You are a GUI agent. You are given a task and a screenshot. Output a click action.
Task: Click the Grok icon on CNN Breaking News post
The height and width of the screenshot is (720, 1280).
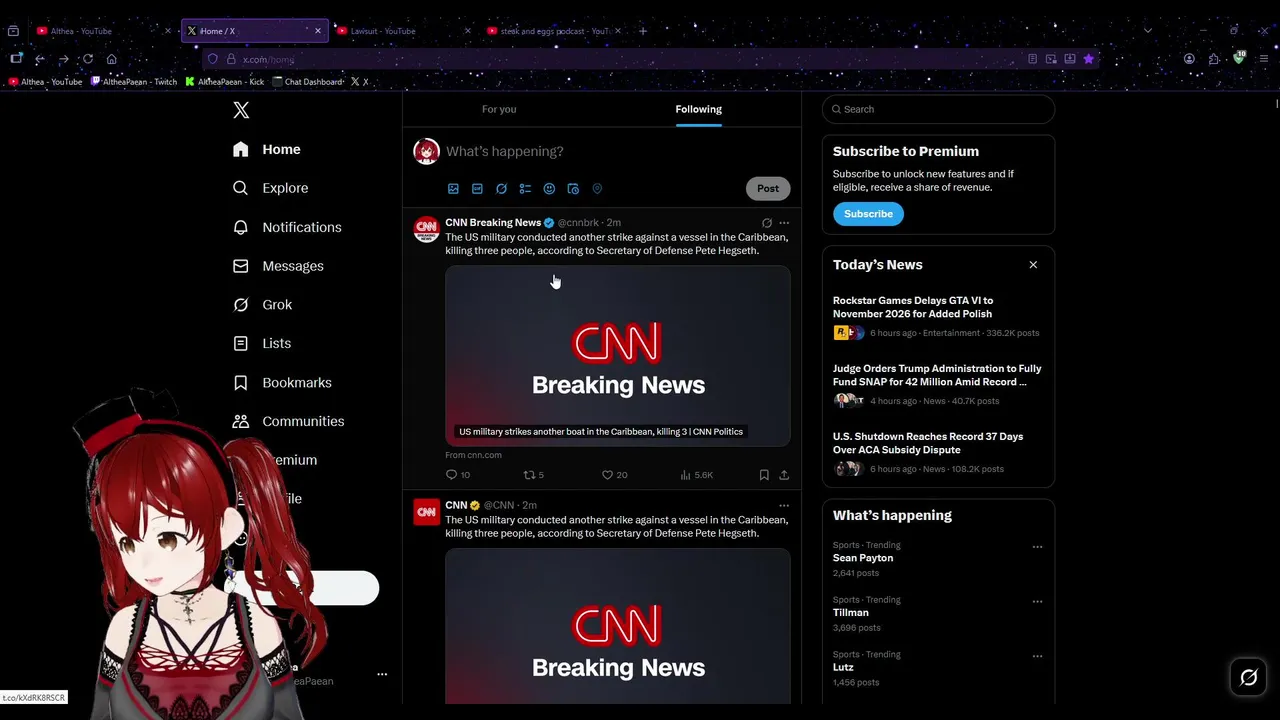pos(767,223)
